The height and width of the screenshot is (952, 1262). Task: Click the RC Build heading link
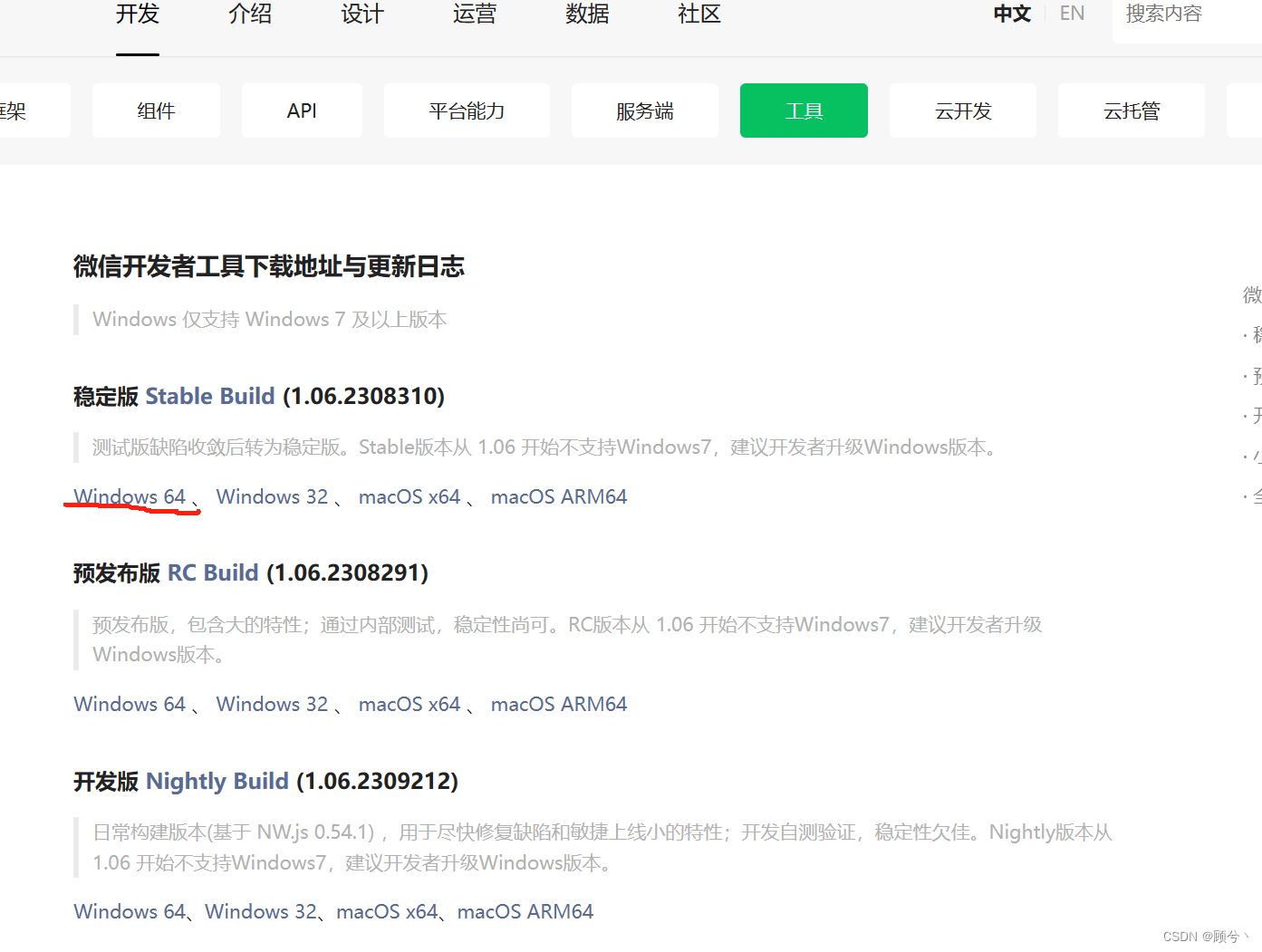point(213,573)
